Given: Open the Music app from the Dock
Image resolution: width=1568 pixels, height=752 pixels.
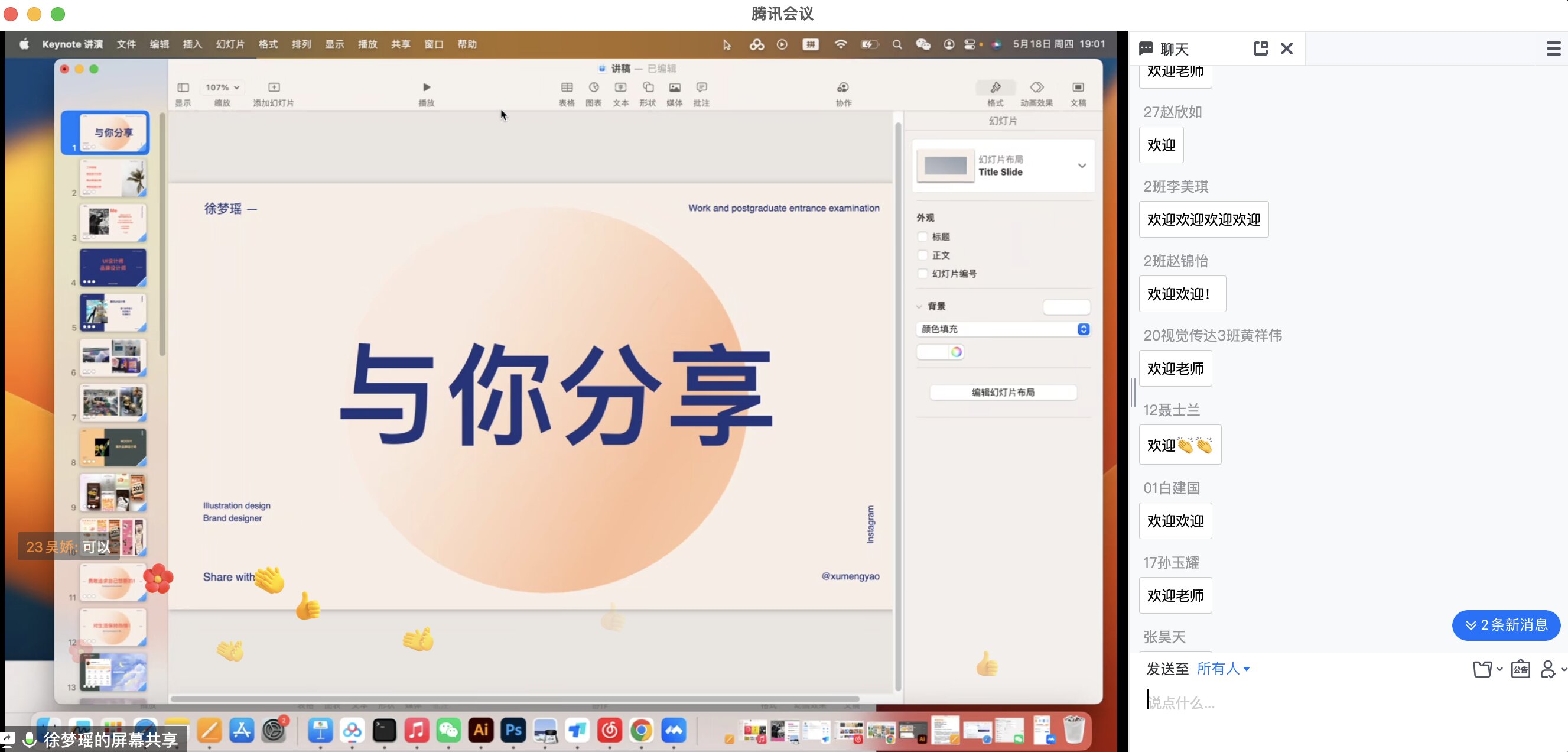Looking at the screenshot, I should point(417,730).
